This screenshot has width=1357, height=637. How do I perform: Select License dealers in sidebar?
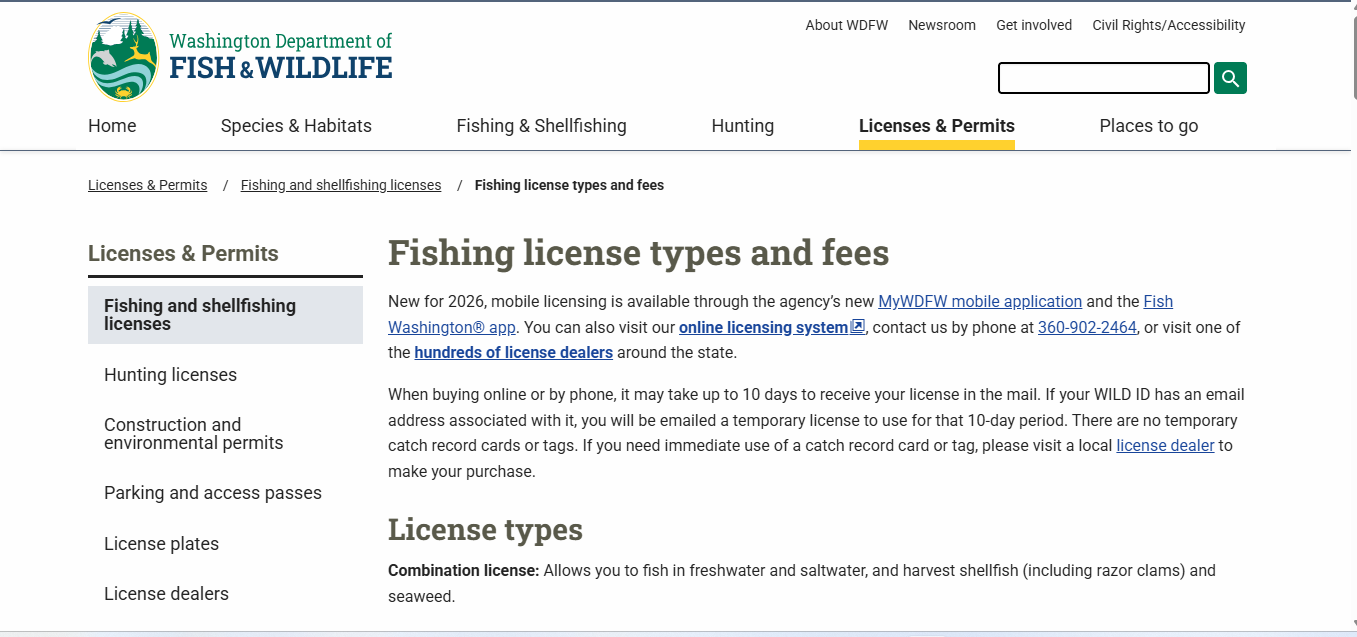click(166, 594)
